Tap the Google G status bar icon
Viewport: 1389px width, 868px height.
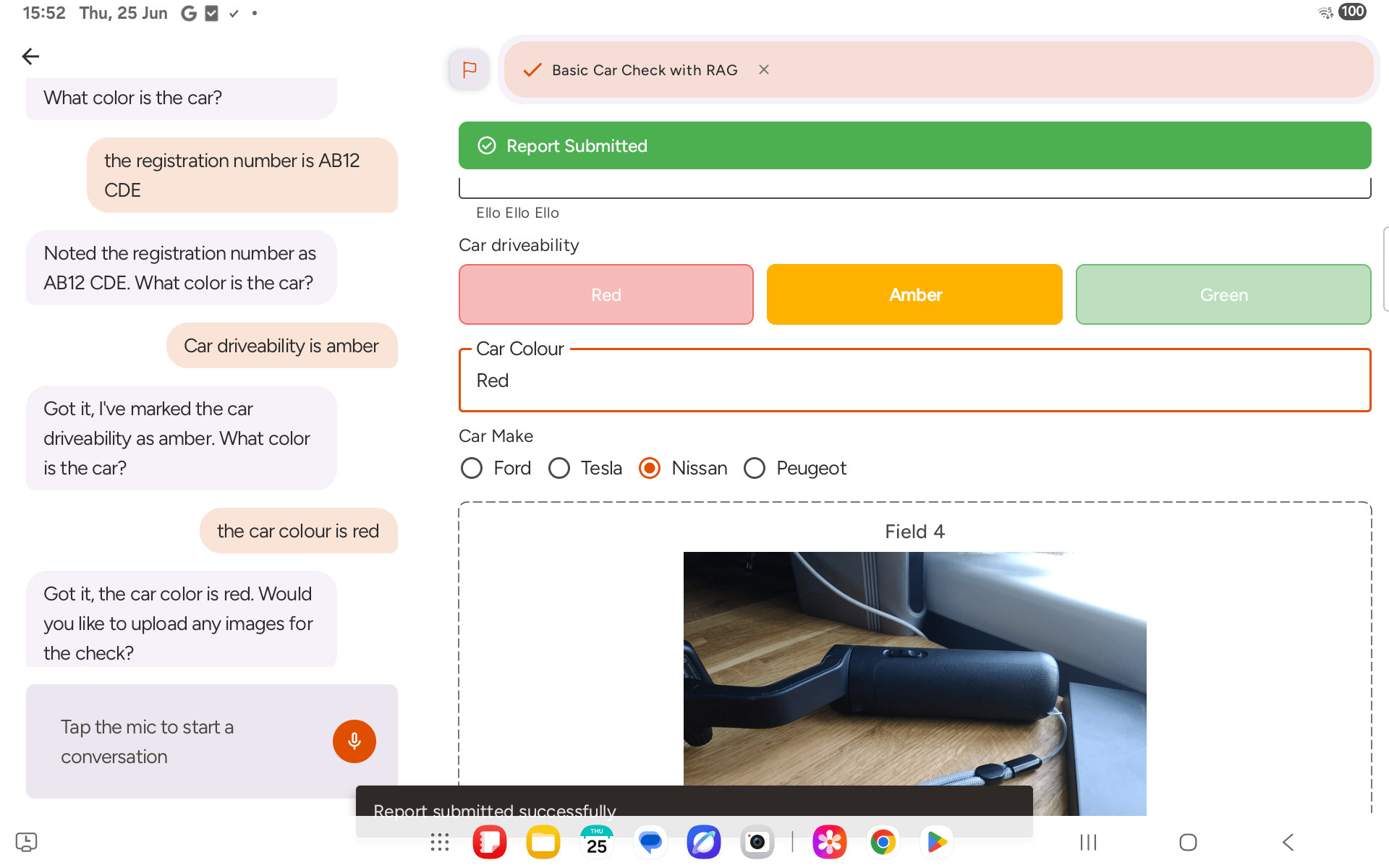click(189, 13)
